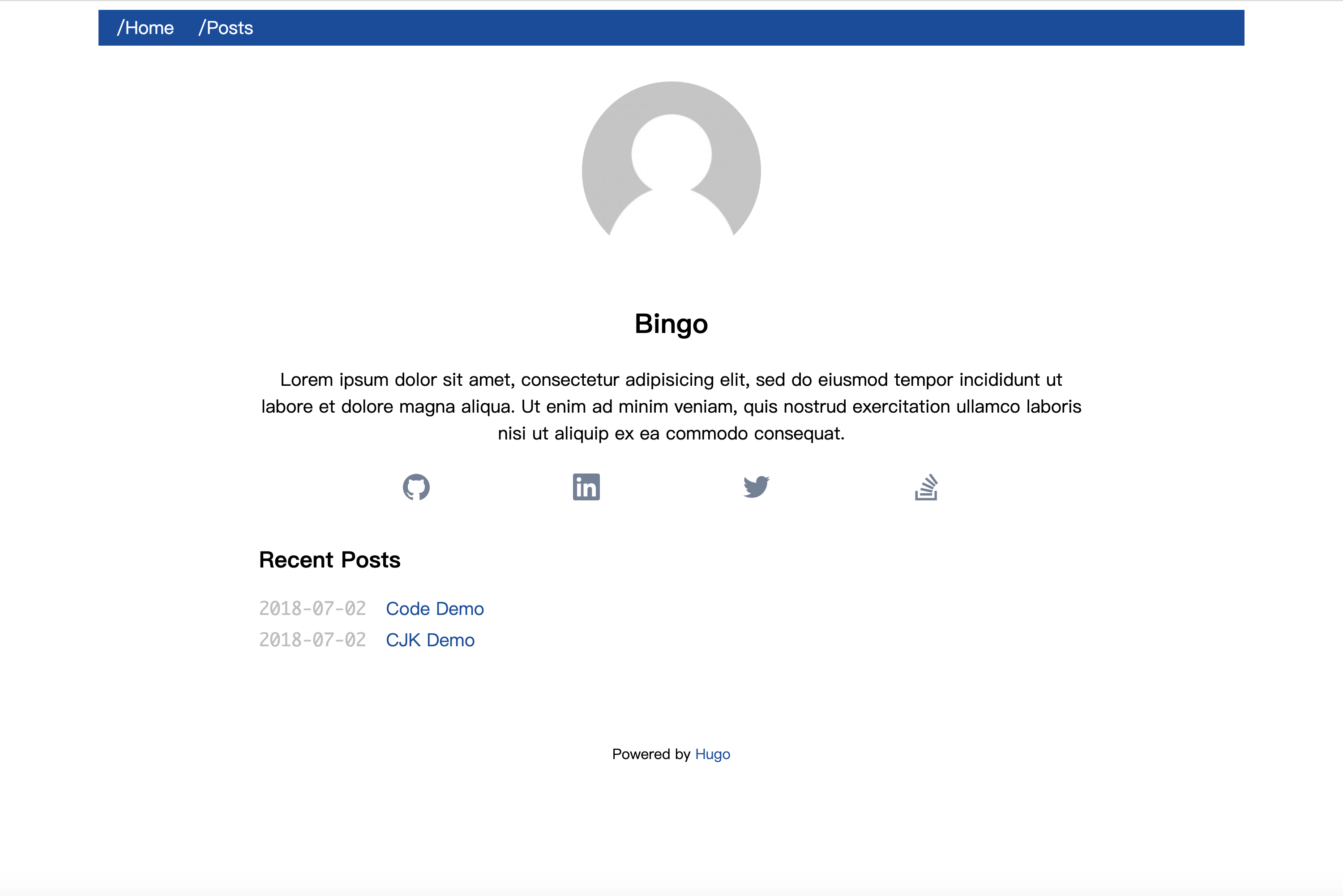Visit the Twitter bird icon link

click(x=756, y=487)
